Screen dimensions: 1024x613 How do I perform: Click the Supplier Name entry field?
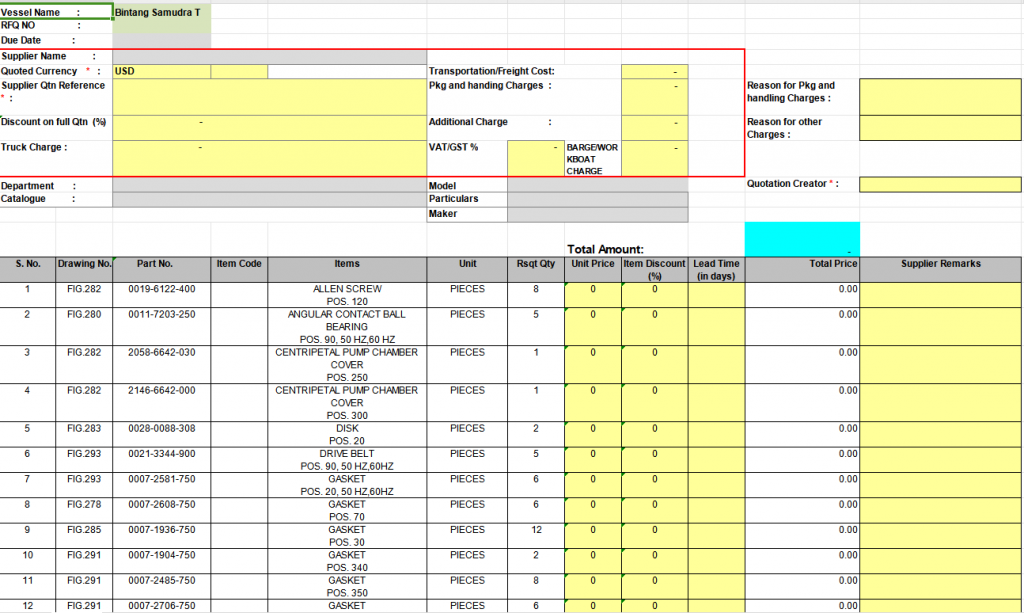click(269, 56)
